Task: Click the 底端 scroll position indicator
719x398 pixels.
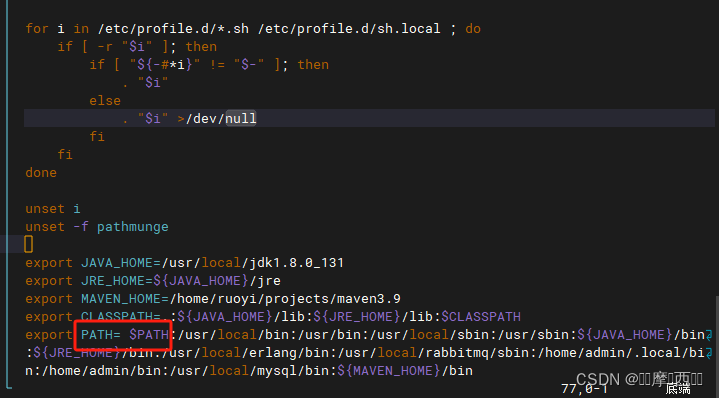Action: pos(678,389)
